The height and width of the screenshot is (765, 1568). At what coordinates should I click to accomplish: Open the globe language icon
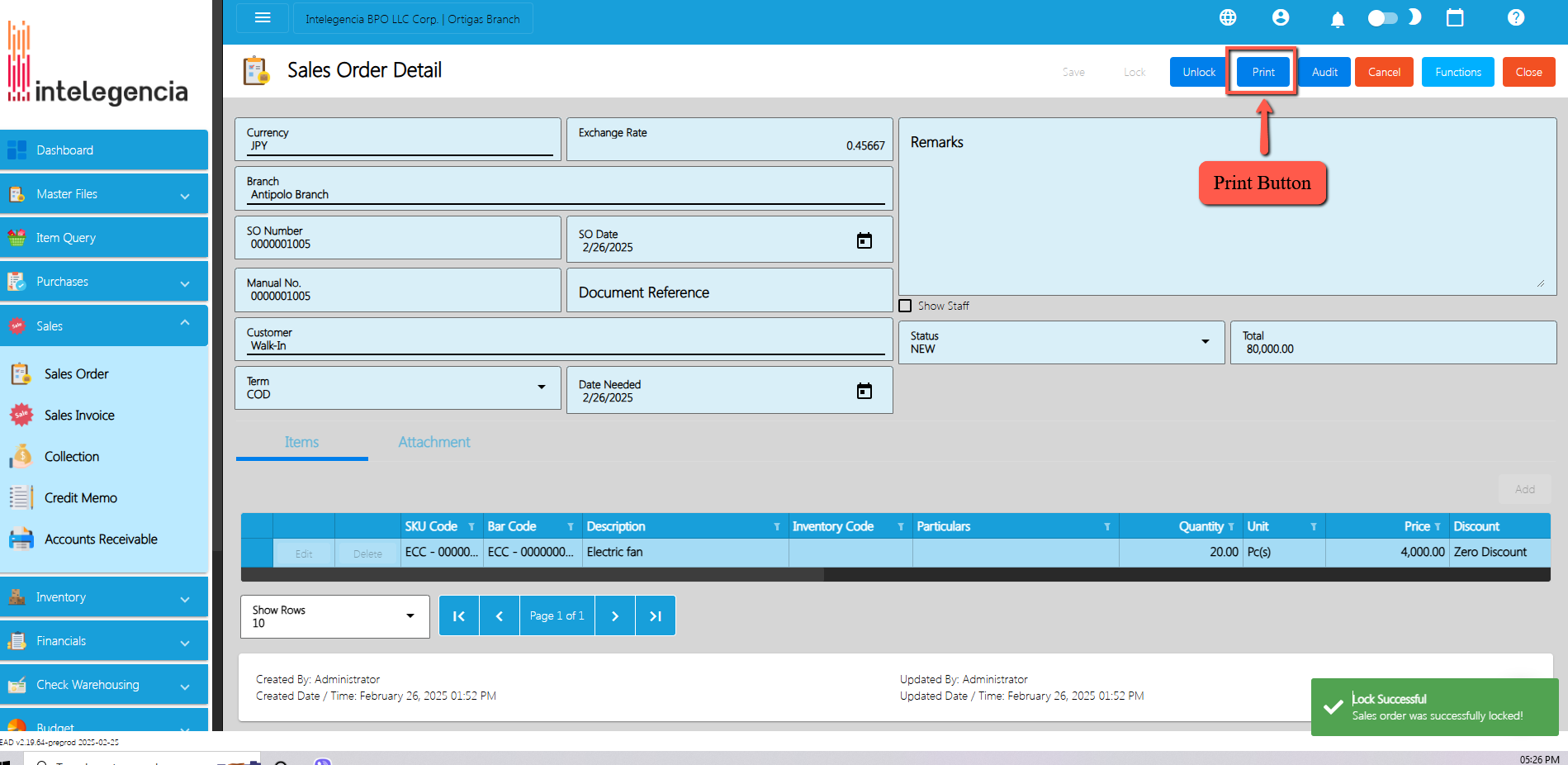1228,17
